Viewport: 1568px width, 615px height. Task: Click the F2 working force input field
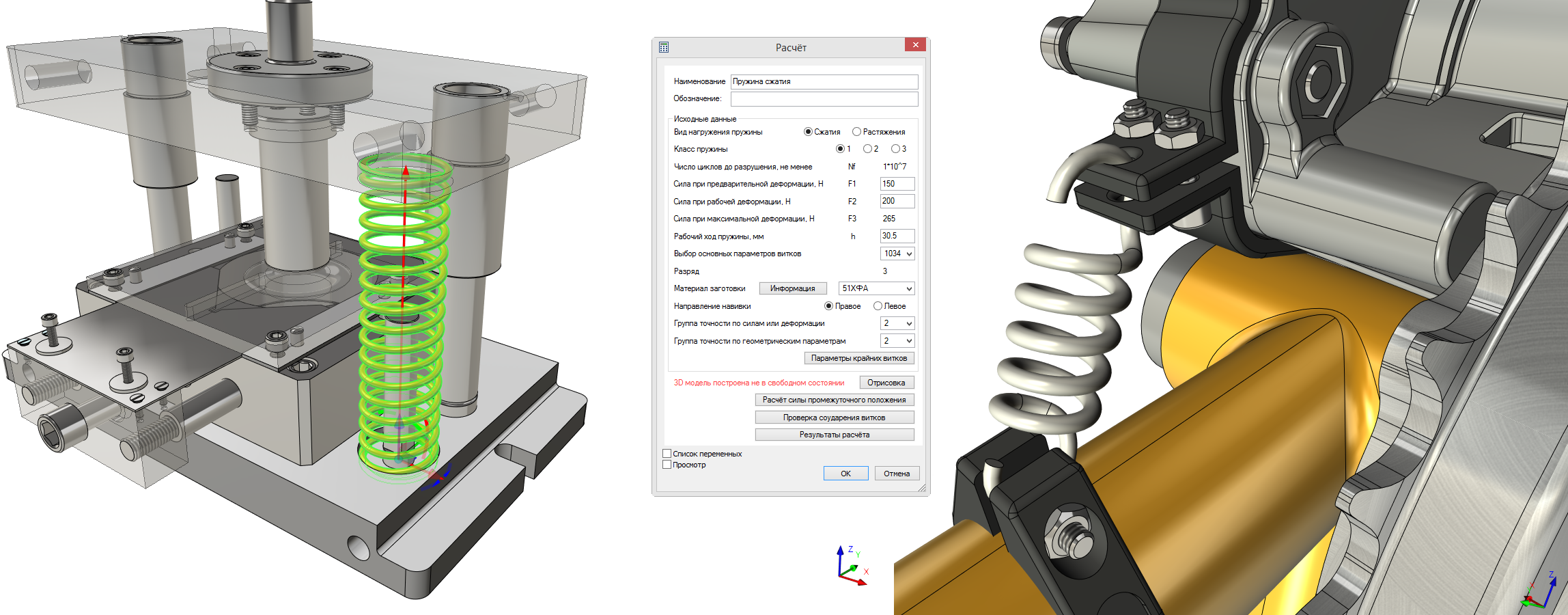897,201
